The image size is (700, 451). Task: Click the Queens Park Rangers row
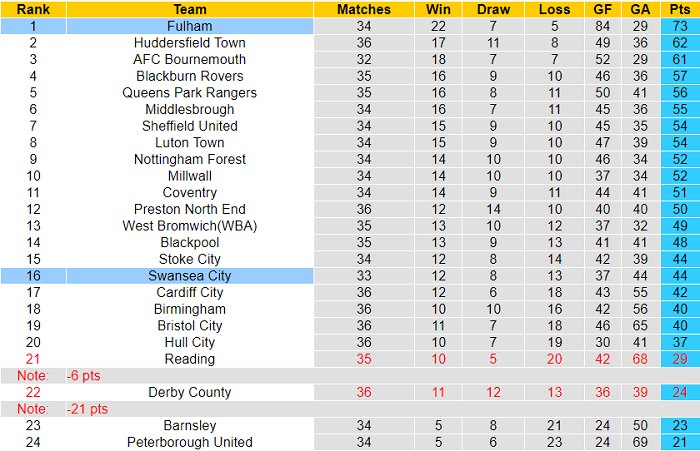pyautogui.click(x=189, y=93)
